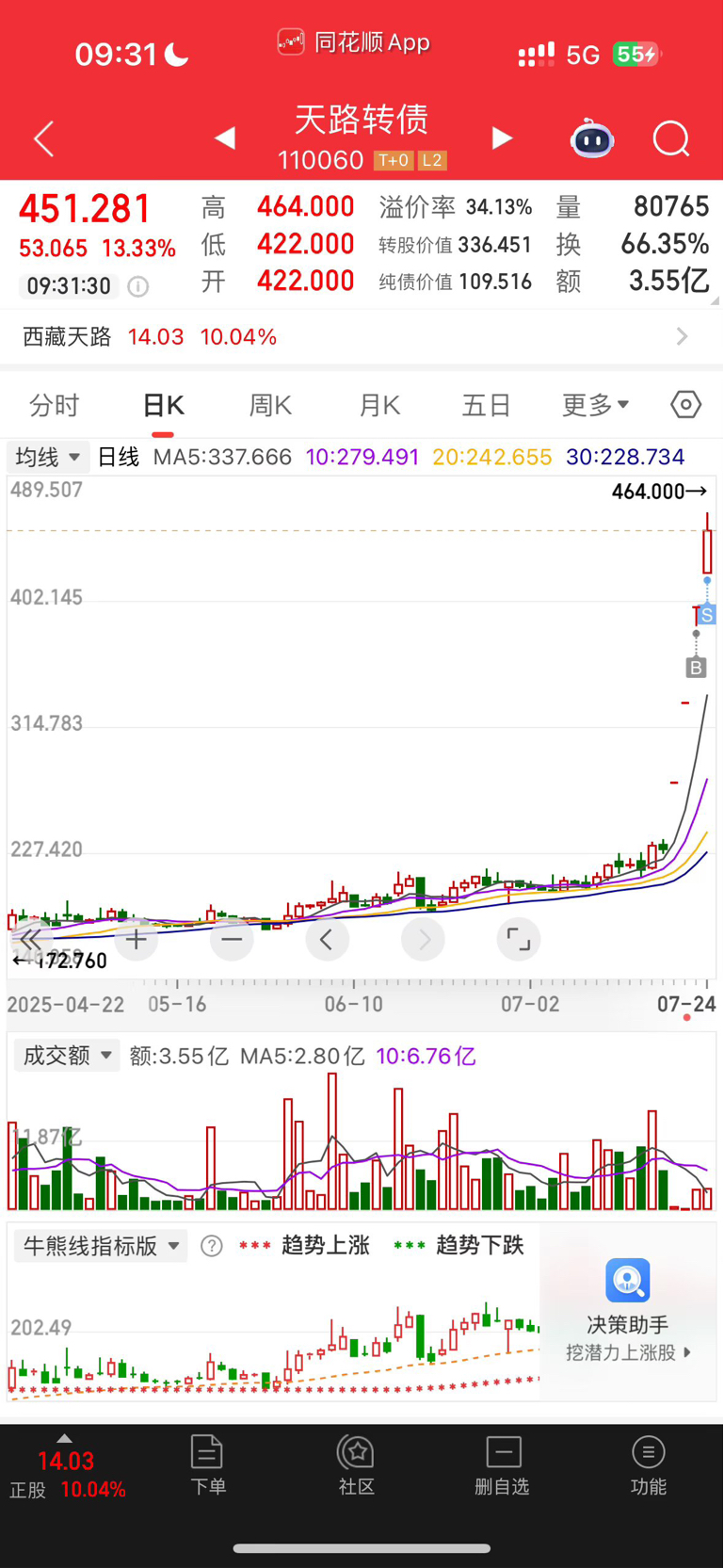Shift chart right with right chevron
724x1568 pixels.
[423, 939]
